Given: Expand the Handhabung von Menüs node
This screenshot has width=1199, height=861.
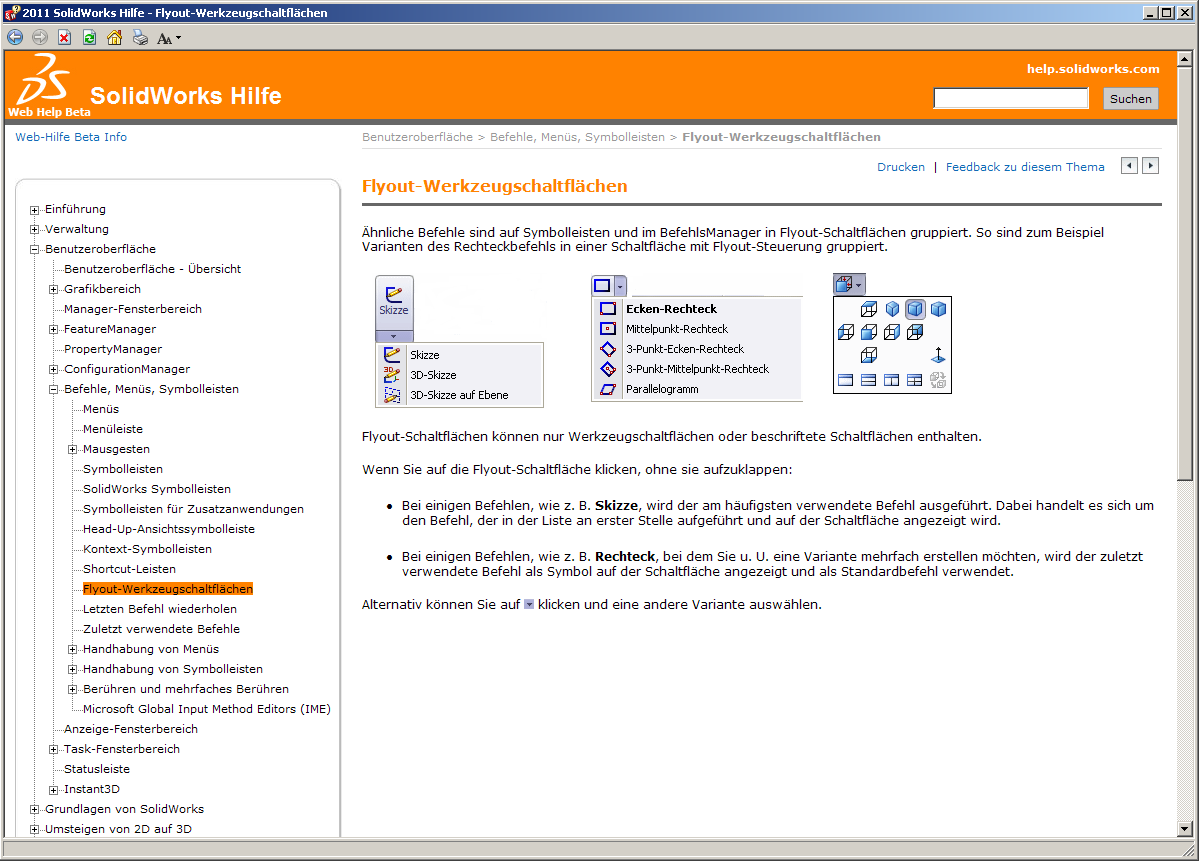Looking at the screenshot, I should (x=73, y=649).
